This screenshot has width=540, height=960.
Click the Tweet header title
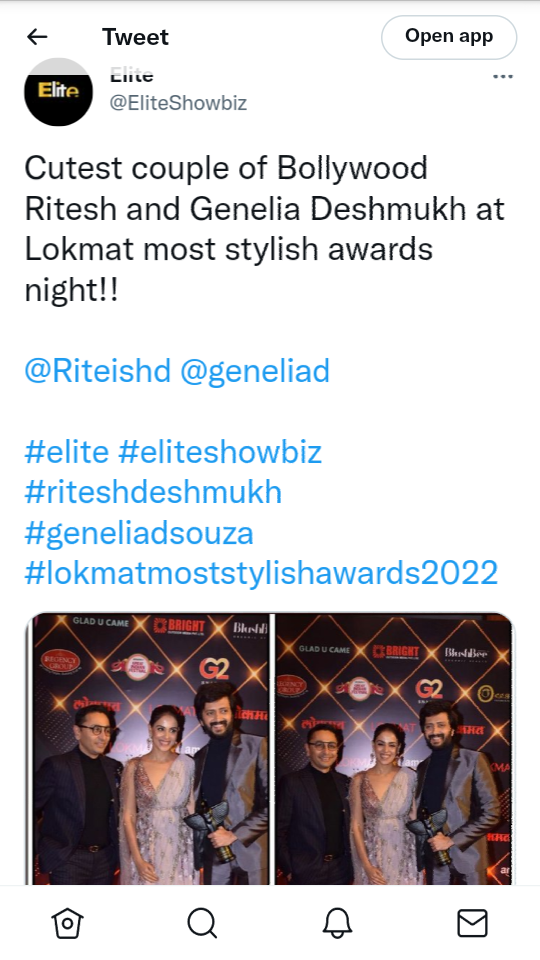click(x=135, y=37)
